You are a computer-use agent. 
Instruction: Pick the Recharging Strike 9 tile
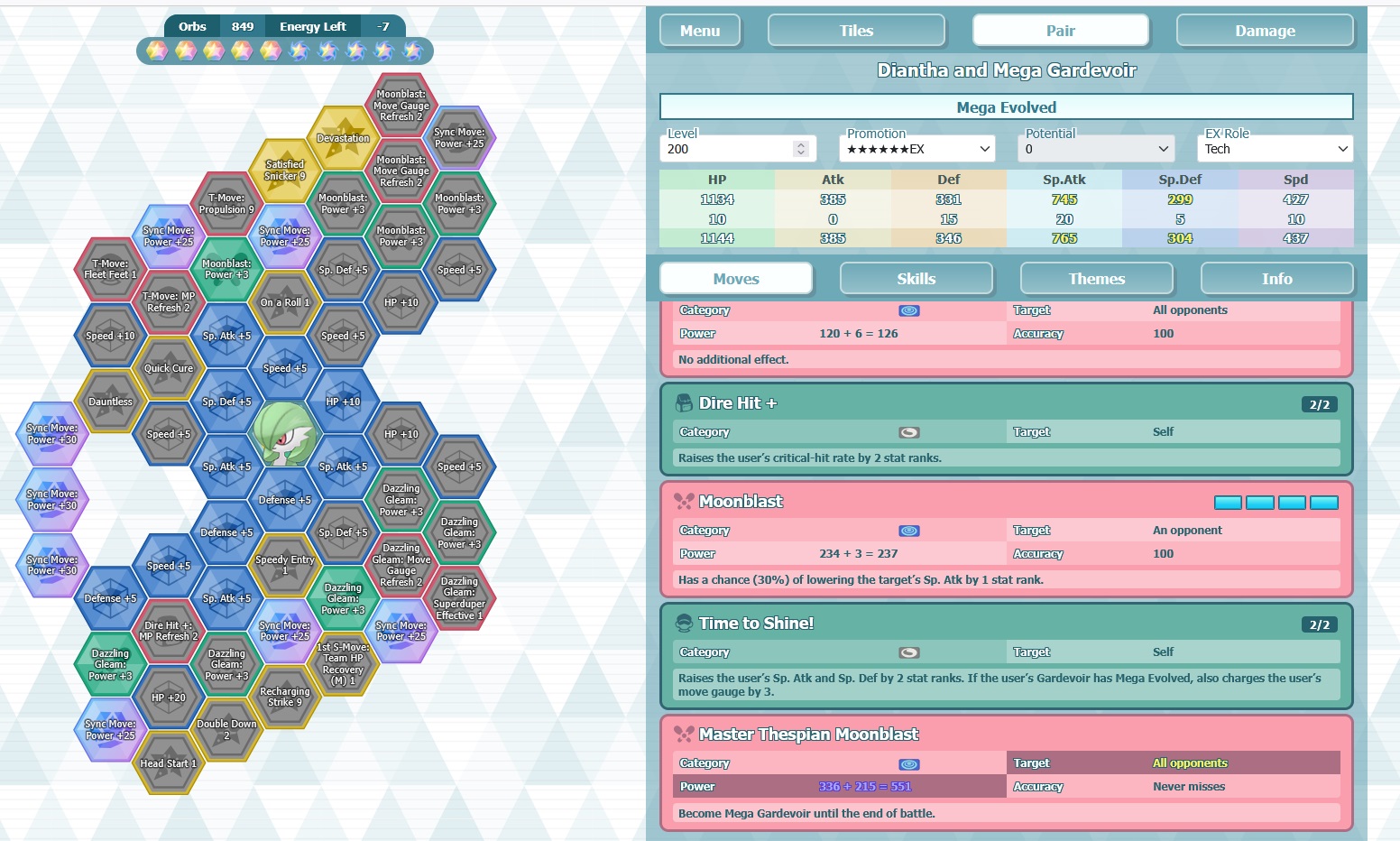click(285, 697)
